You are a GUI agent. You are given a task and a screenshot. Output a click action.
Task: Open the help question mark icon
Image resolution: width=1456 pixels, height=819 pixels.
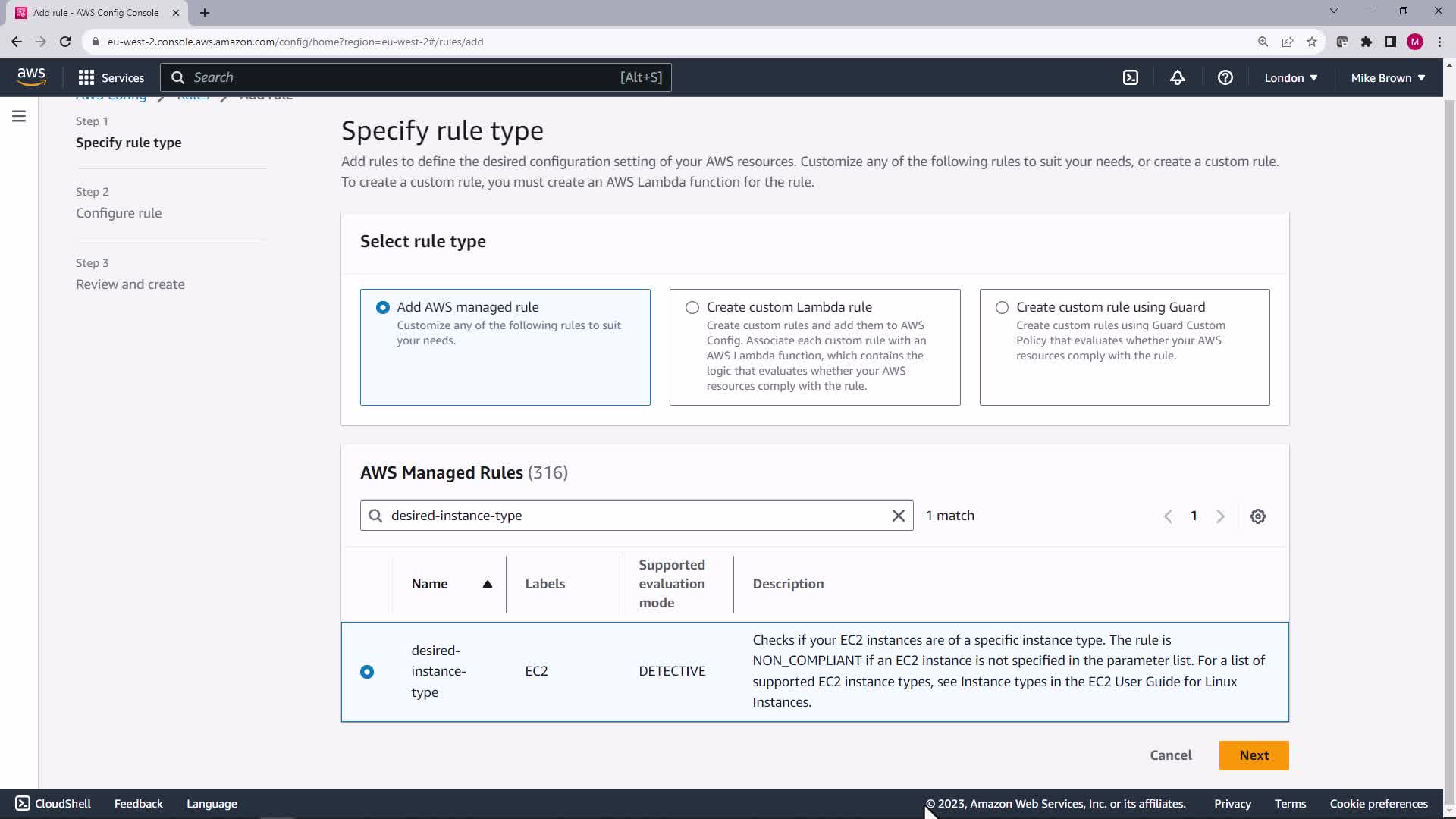tap(1225, 77)
